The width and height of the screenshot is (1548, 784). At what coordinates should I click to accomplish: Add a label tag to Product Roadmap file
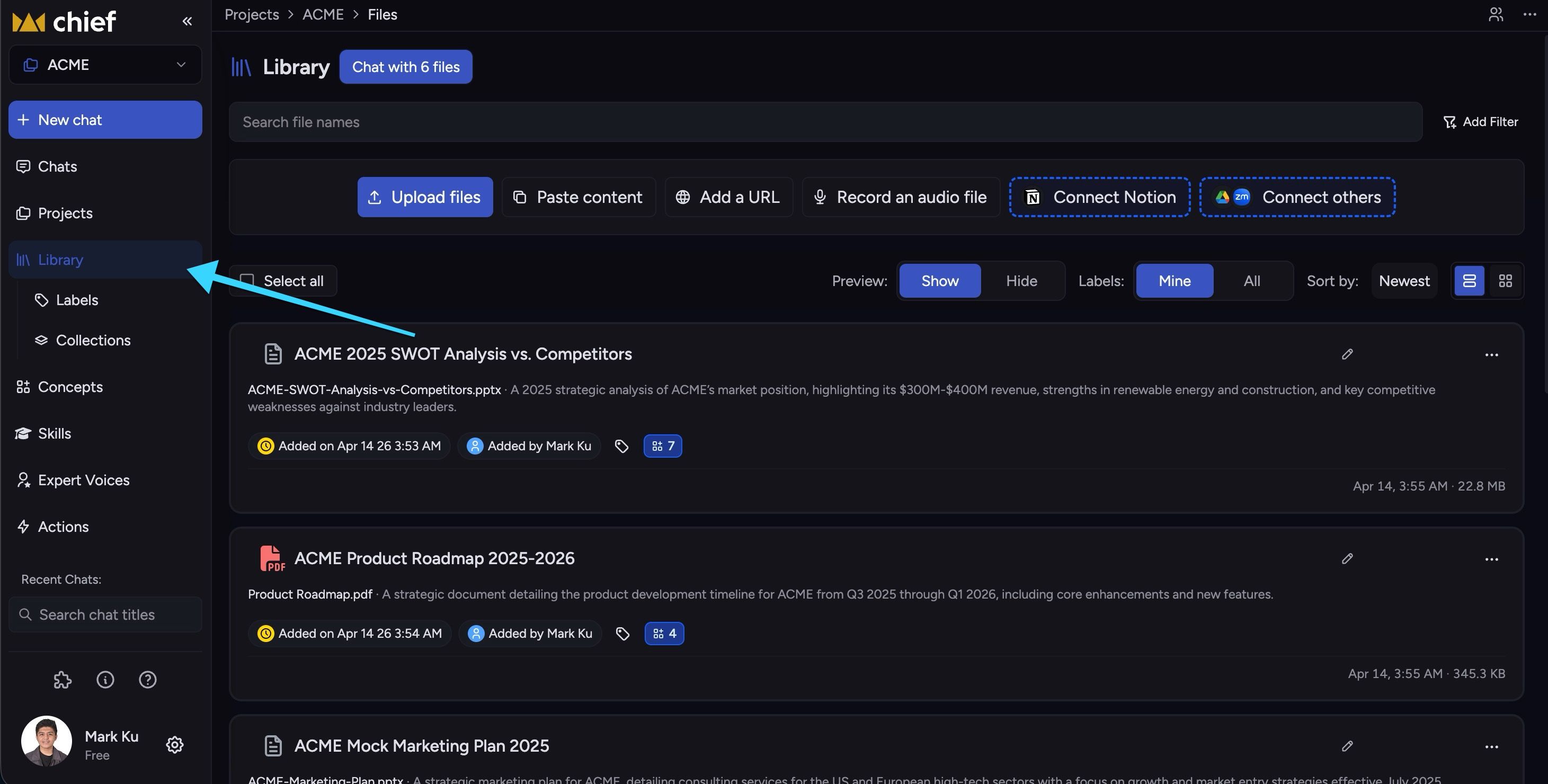(x=622, y=633)
